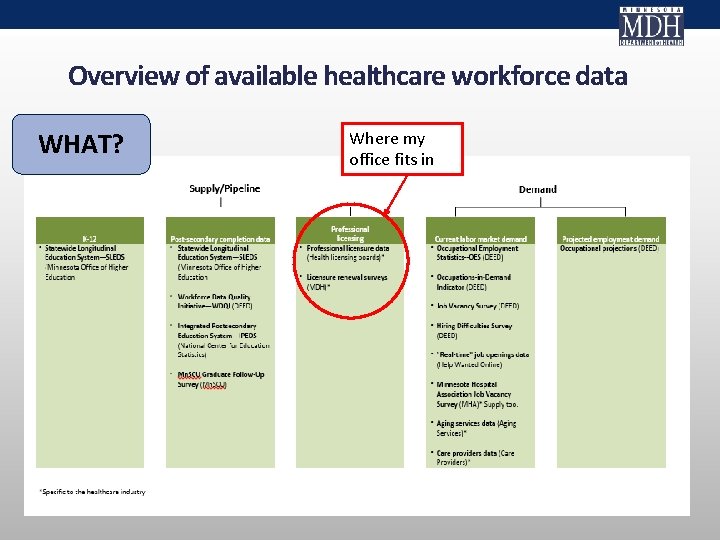Click the blue 'WHAT?' box
Screen dimensions: 720x540
[81, 144]
